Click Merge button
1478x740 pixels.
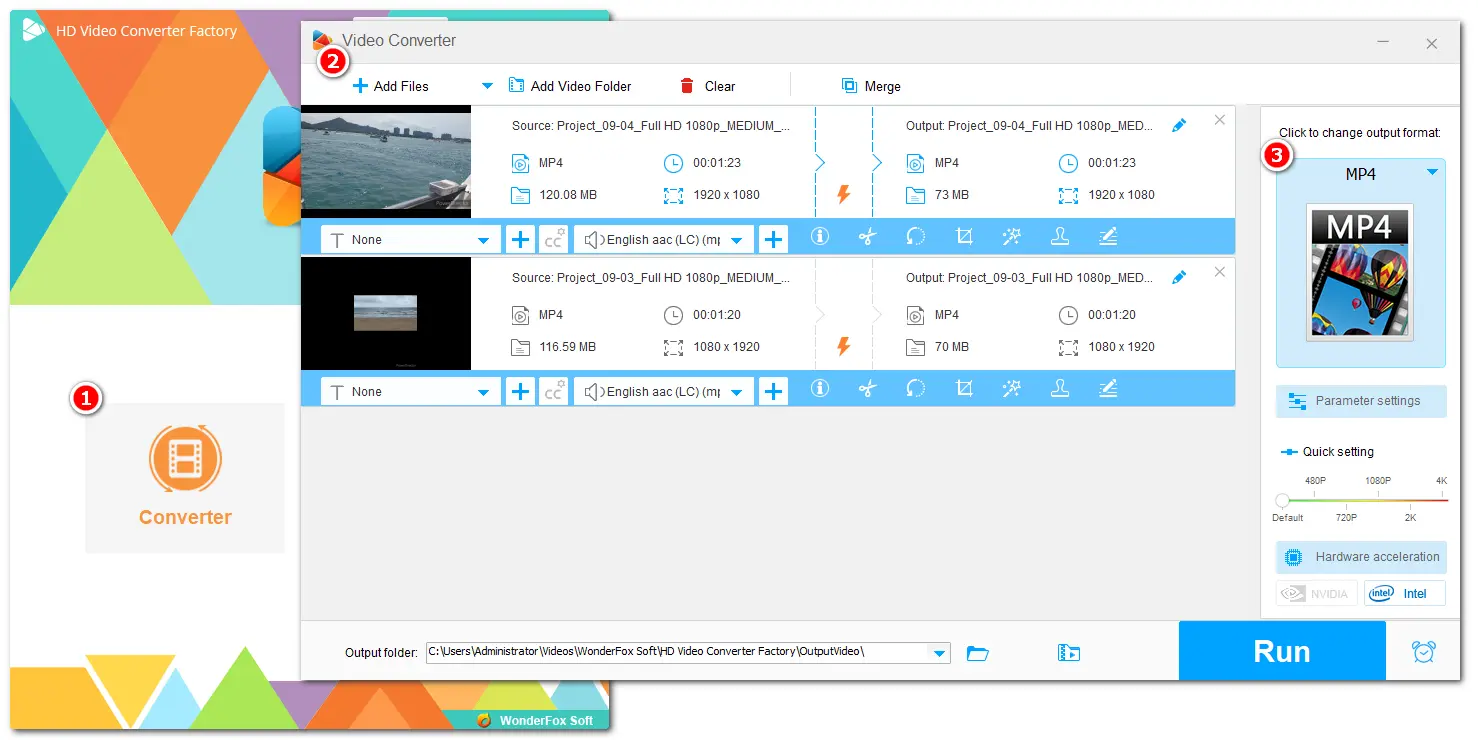871,86
